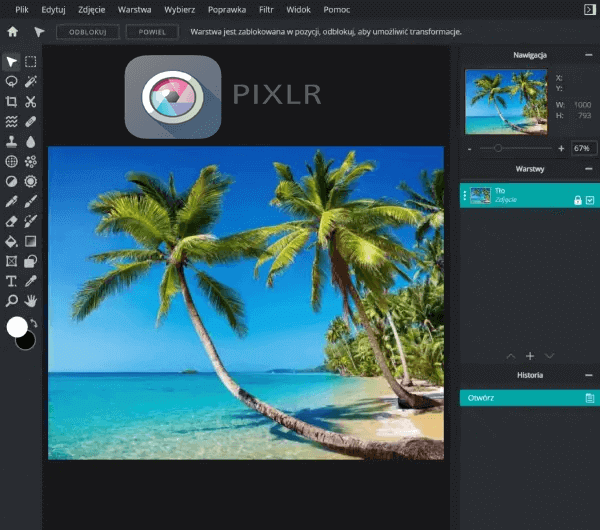
Task: Open the Zdjęcie menu
Action: point(91,10)
